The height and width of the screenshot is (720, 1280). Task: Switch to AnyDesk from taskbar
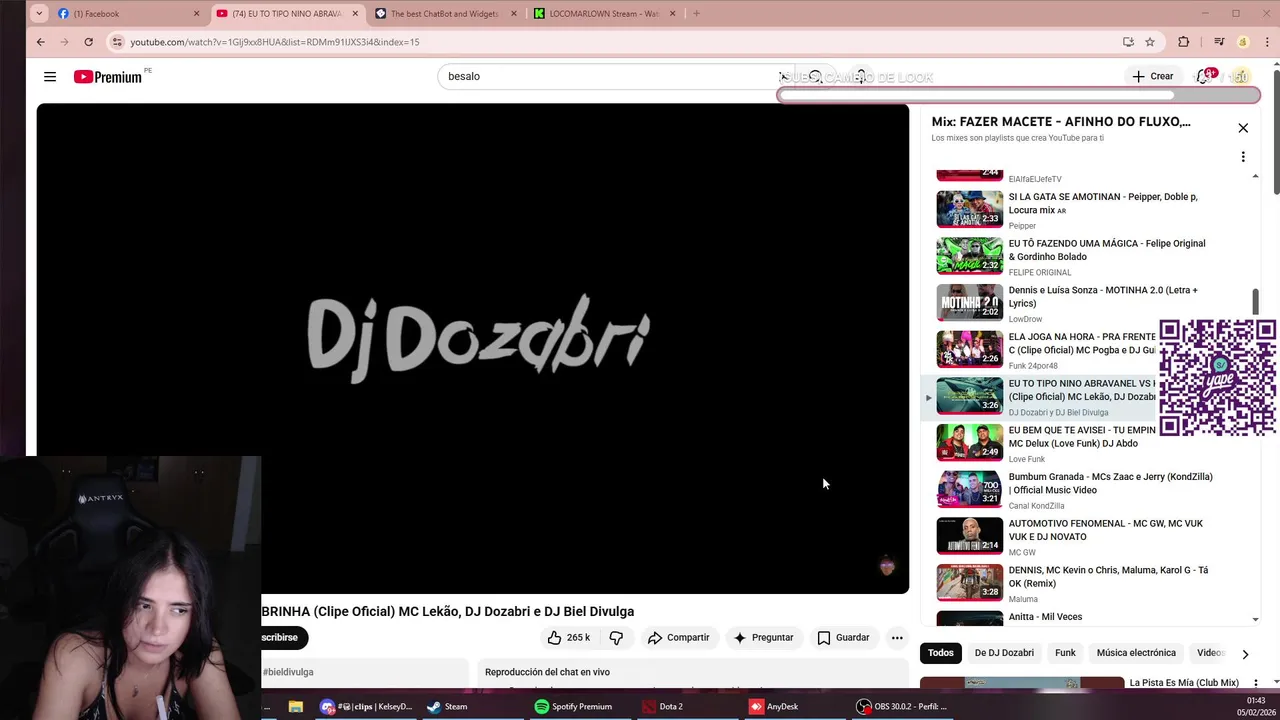774,706
